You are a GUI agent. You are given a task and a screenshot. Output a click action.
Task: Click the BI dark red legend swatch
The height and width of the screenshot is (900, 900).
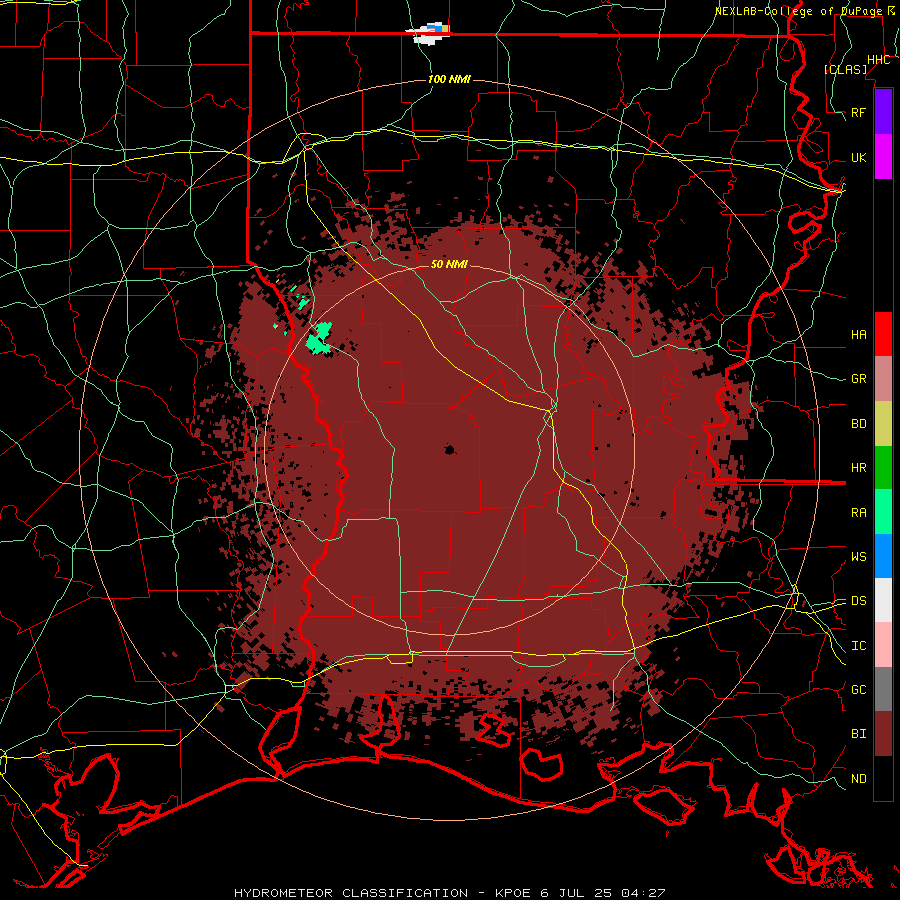[883, 734]
